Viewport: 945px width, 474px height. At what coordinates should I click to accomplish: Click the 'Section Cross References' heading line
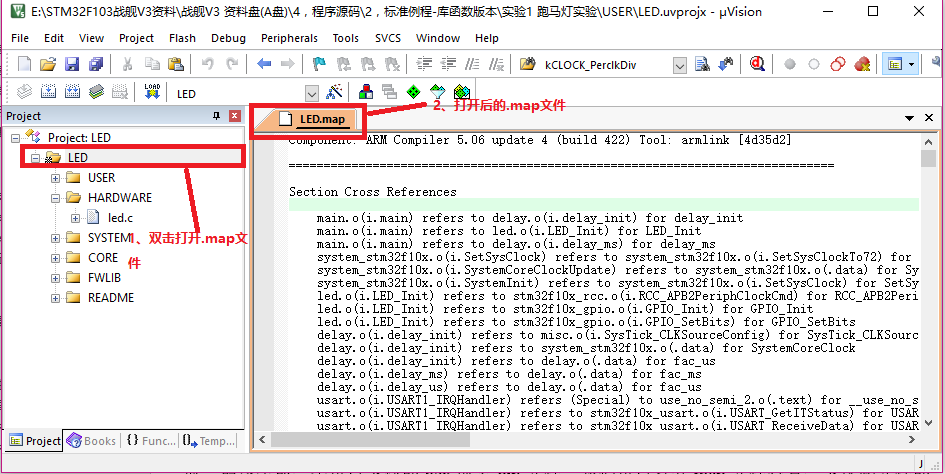(x=372, y=192)
